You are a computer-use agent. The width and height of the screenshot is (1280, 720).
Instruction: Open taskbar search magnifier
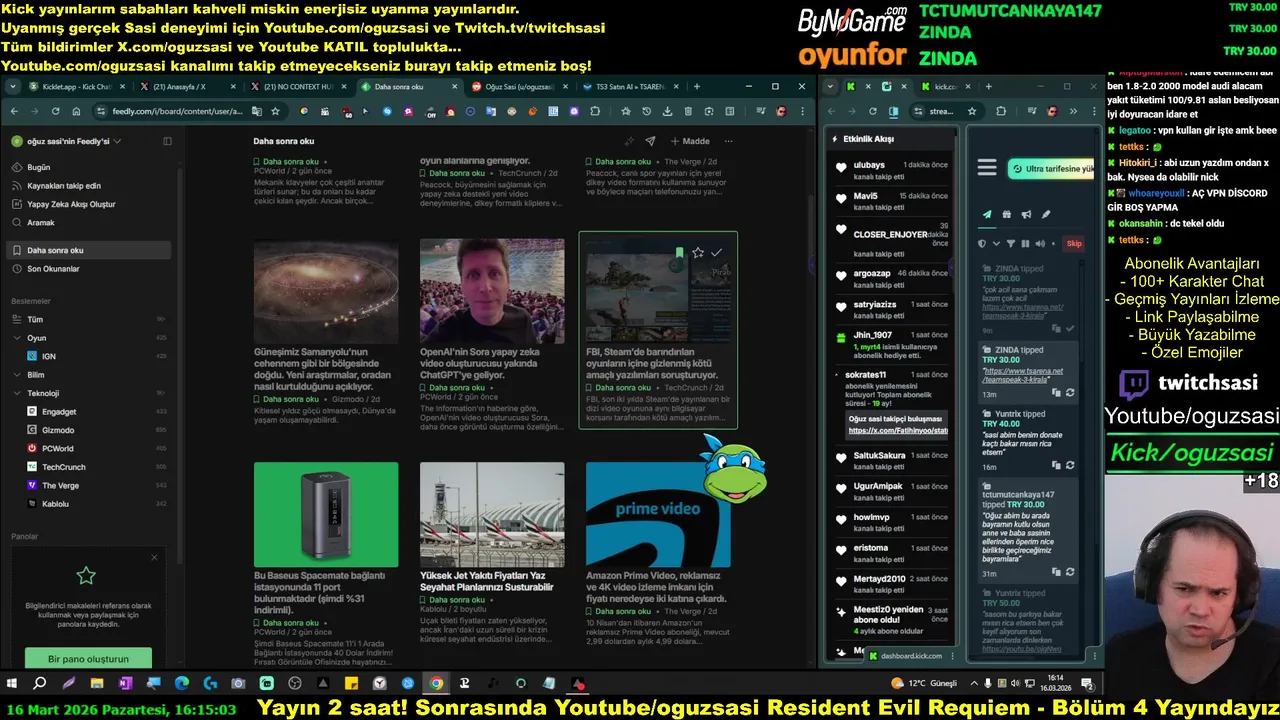coord(40,684)
